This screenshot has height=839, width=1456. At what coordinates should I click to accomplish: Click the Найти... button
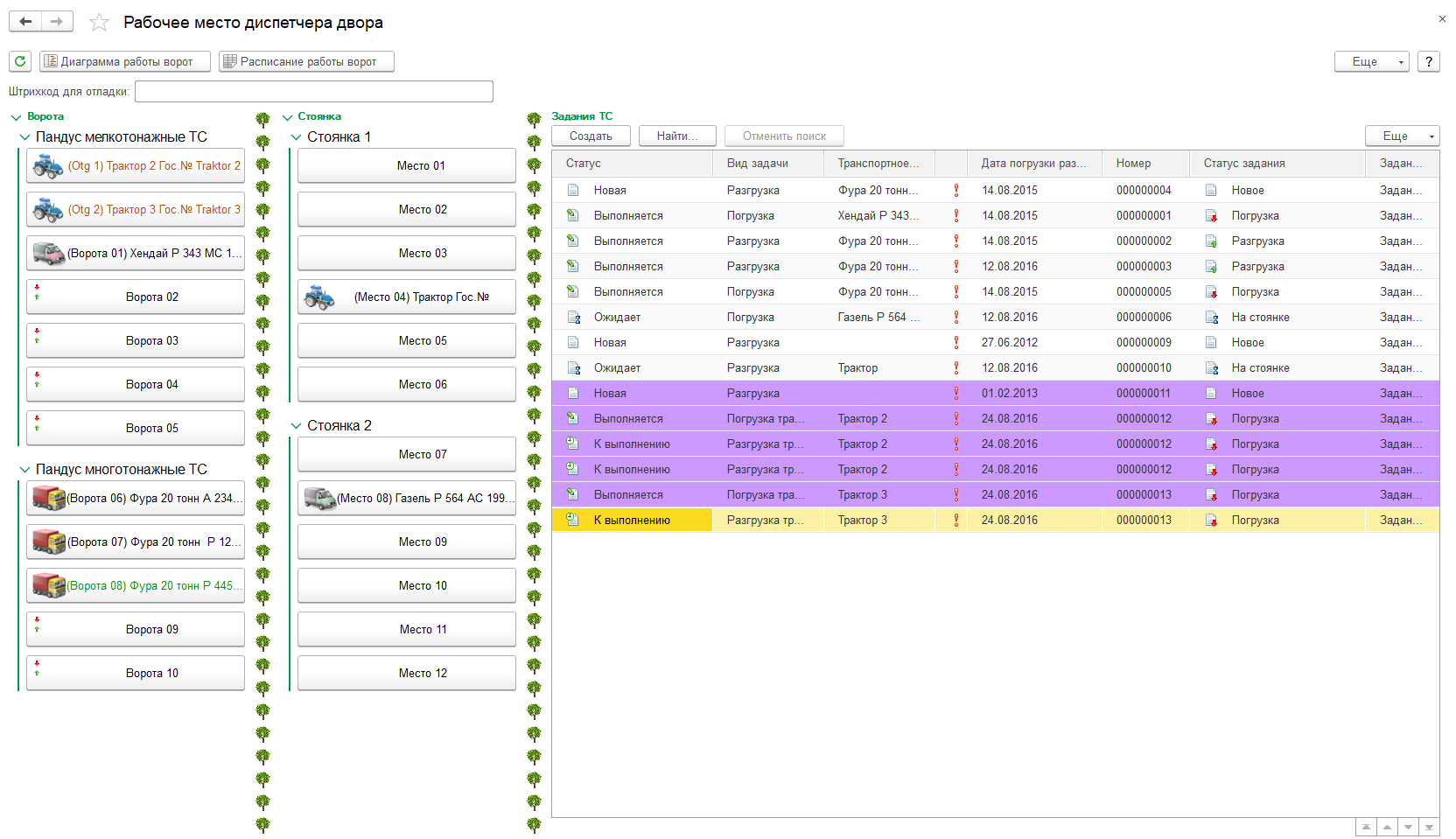point(676,136)
